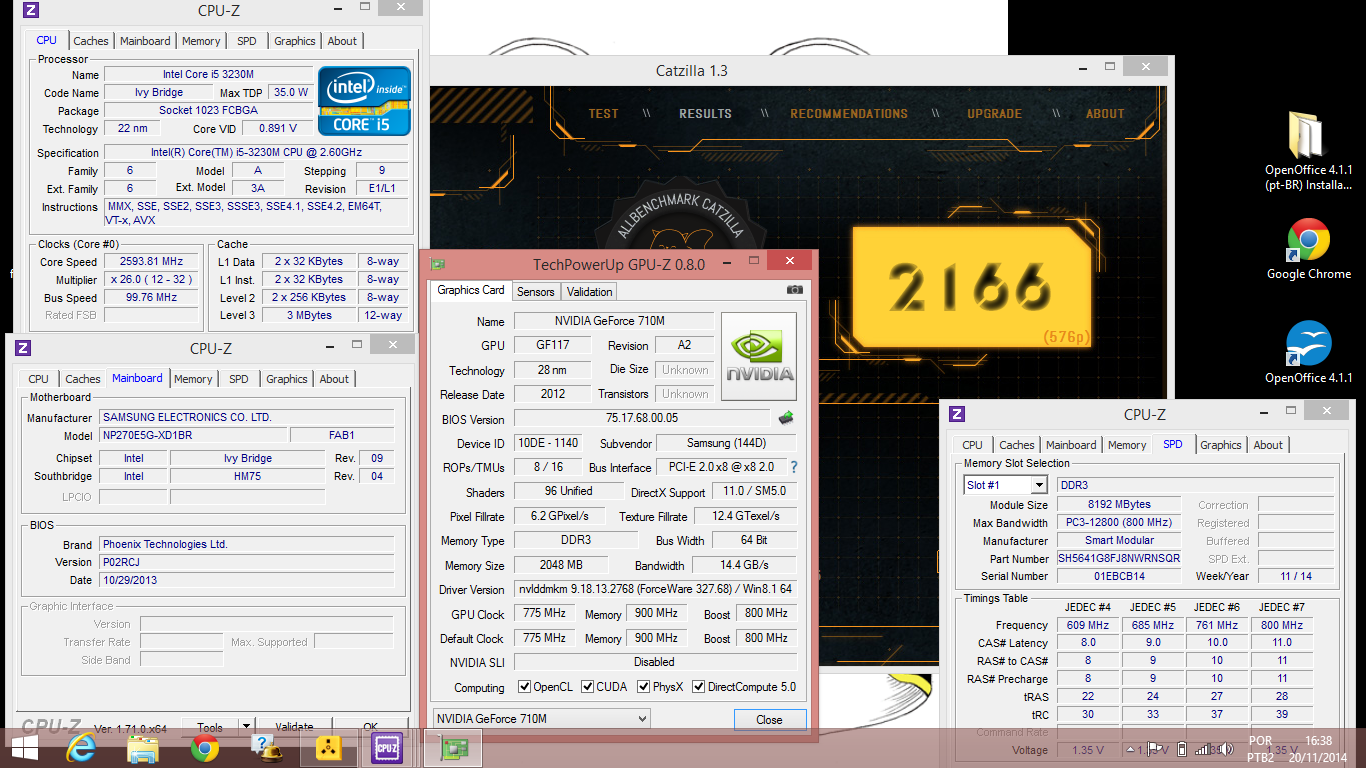Open the SPD tab in CPU-Z Mainboard window
This screenshot has width=1366, height=768.
(x=239, y=379)
